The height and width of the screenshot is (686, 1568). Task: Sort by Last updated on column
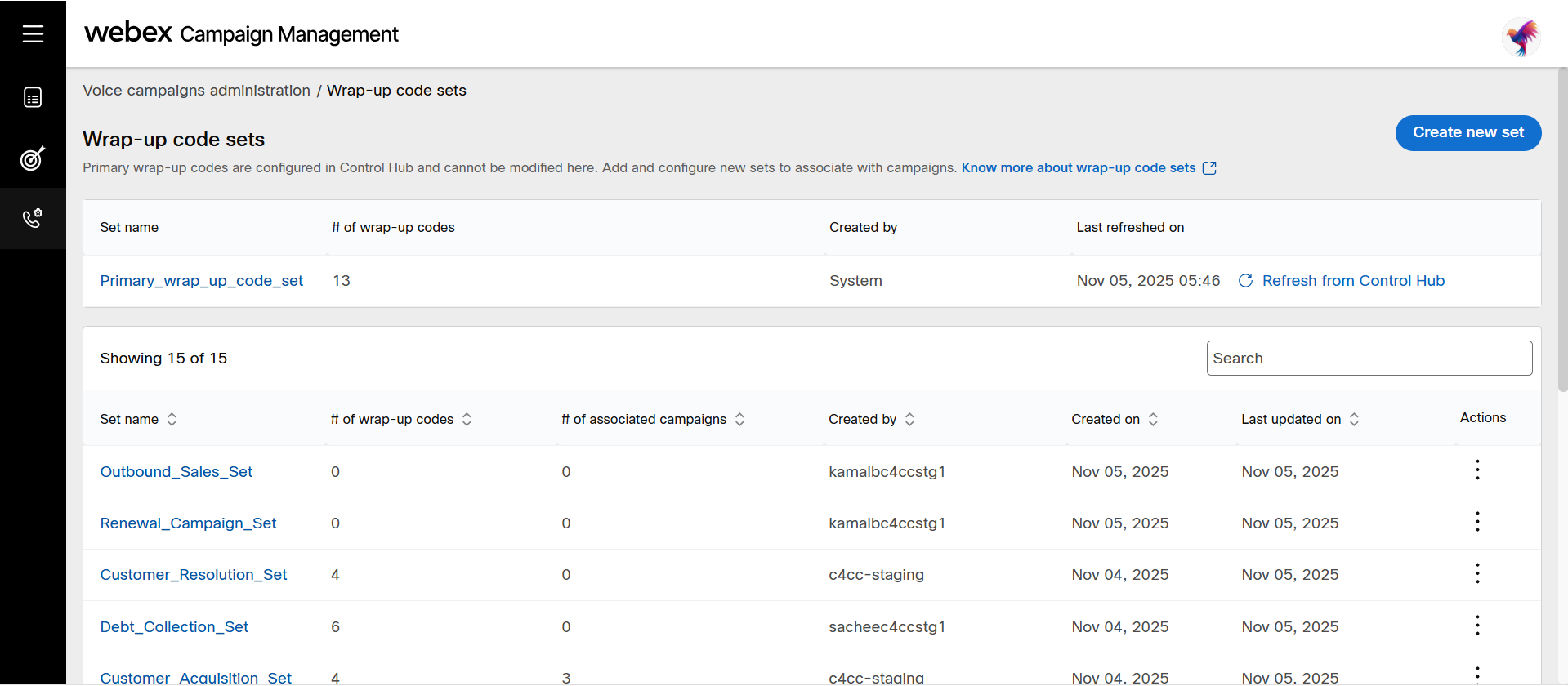[x=1354, y=419]
